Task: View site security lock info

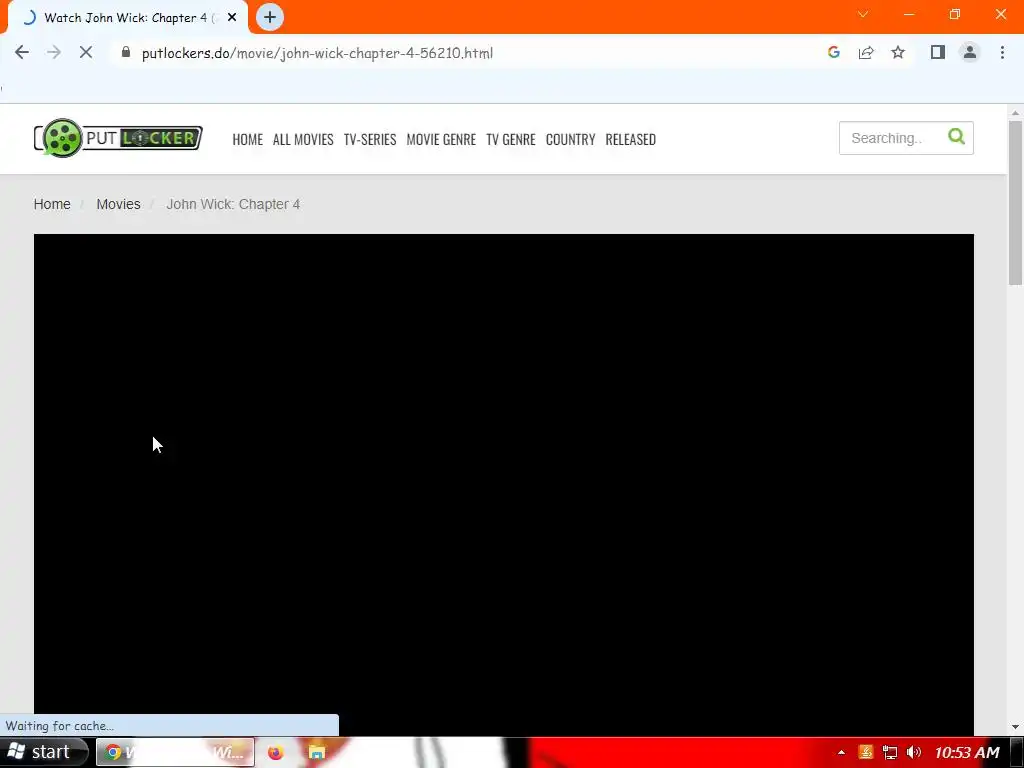Action: tap(126, 52)
